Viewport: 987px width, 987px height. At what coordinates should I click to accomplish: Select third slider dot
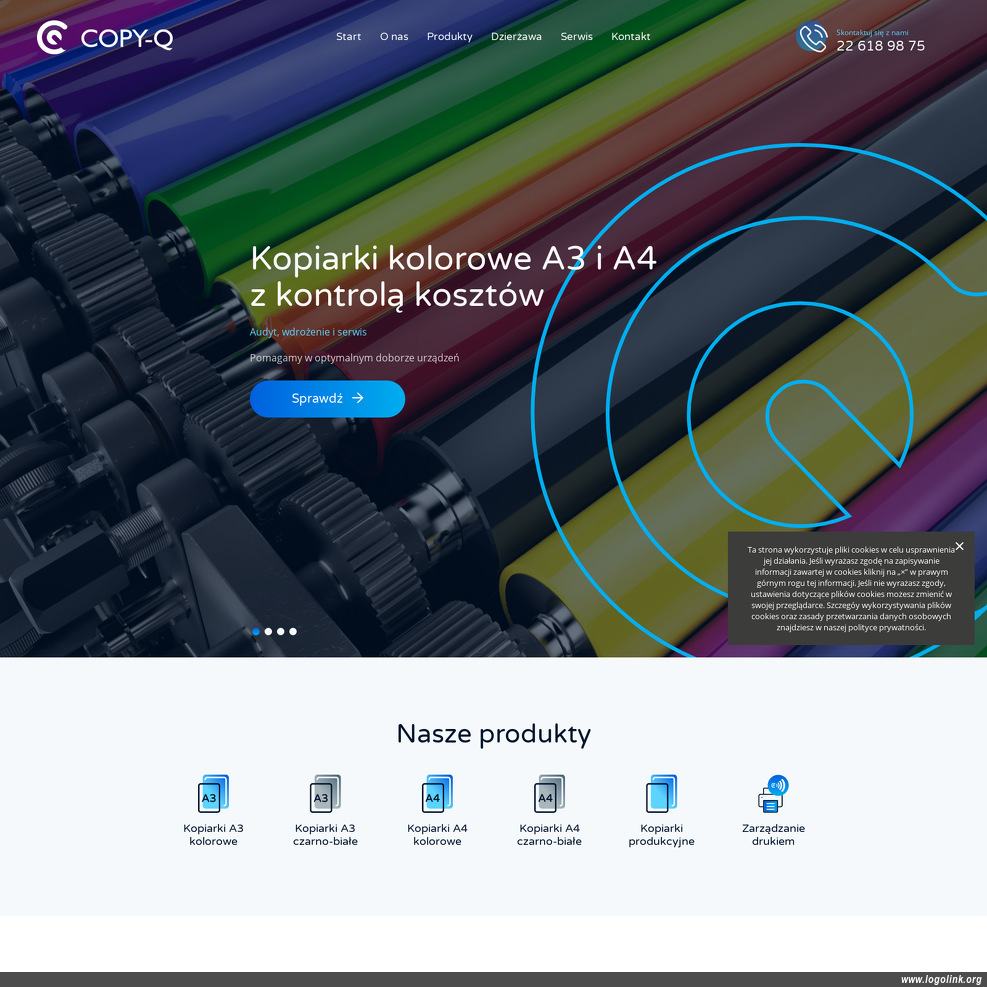pos(281,631)
